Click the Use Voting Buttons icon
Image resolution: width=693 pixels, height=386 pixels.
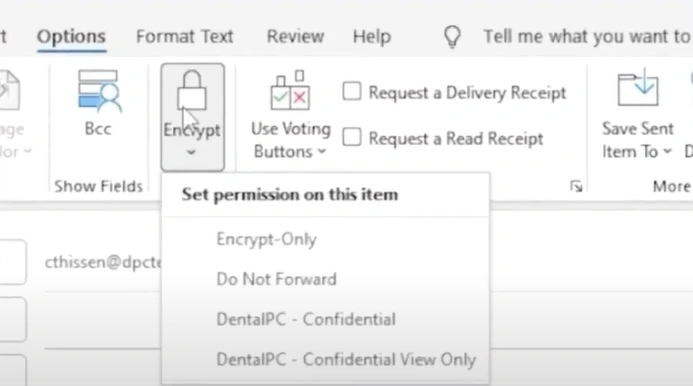tap(290, 90)
